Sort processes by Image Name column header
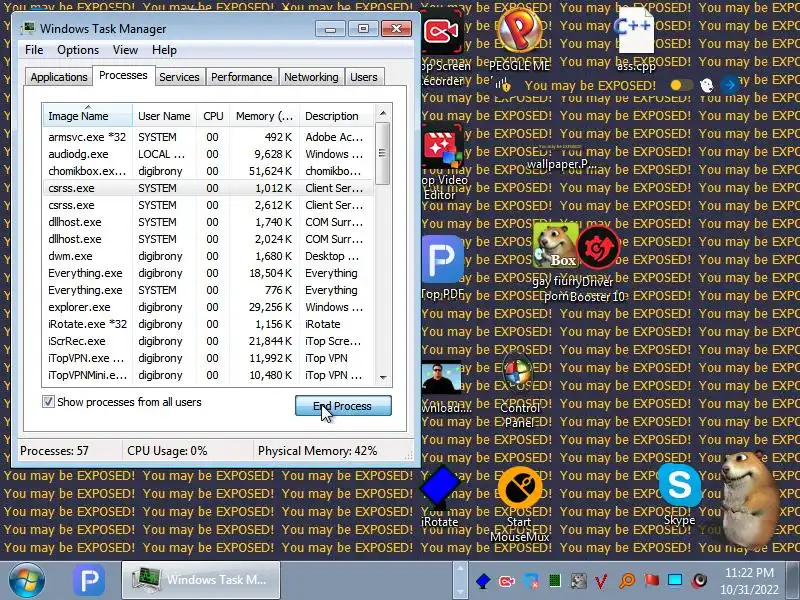This screenshot has width=800, height=600. (x=87, y=116)
